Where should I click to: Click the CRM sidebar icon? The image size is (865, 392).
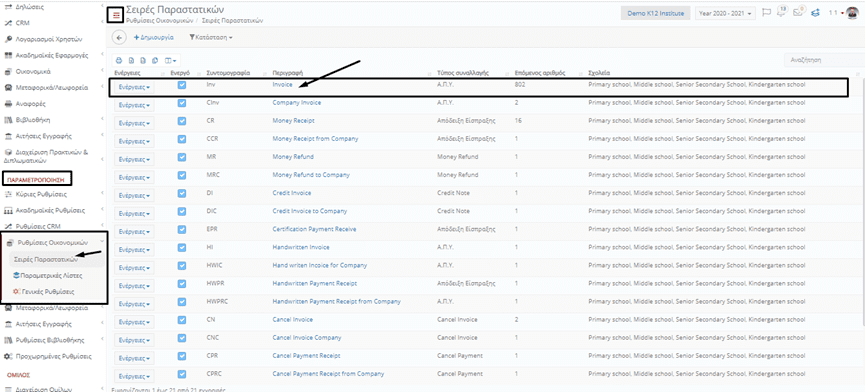click(8, 23)
